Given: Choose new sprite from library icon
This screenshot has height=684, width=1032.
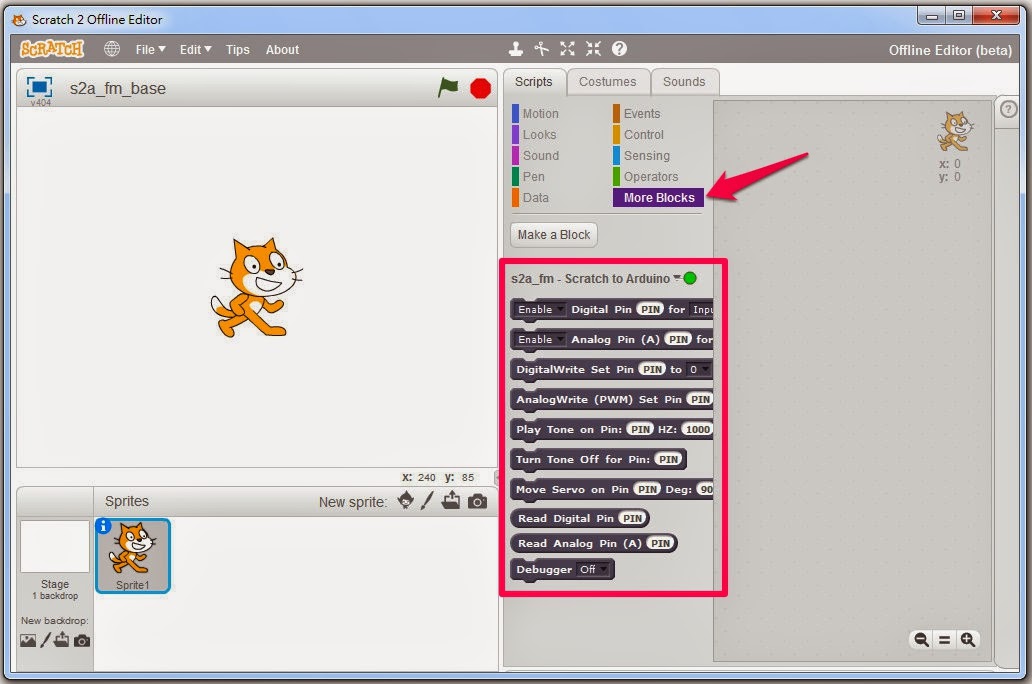Looking at the screenshot, I should 405,501.
